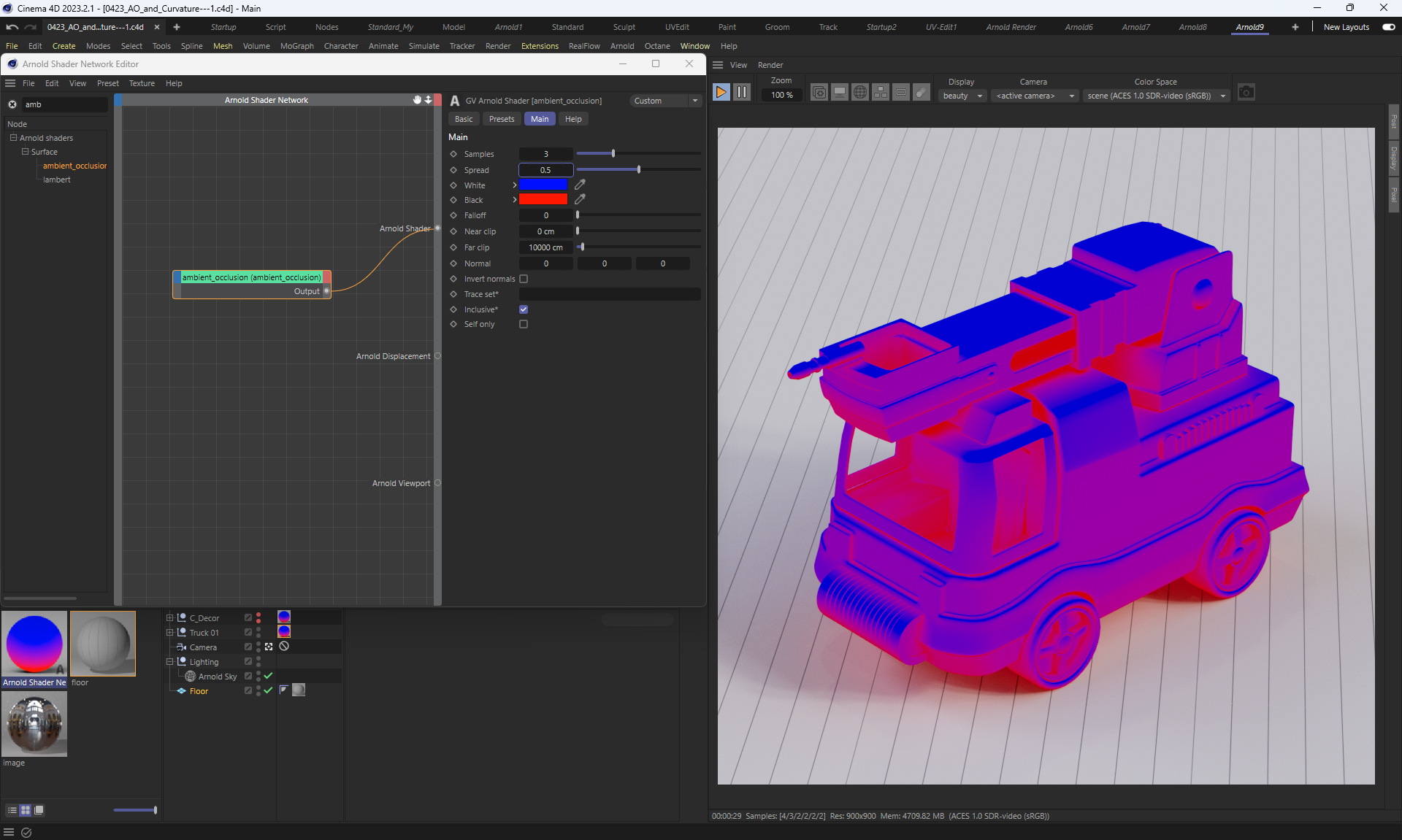1402x840 pixels.
Task: Enable Invert normals checkbox
Action: (524, 279)
